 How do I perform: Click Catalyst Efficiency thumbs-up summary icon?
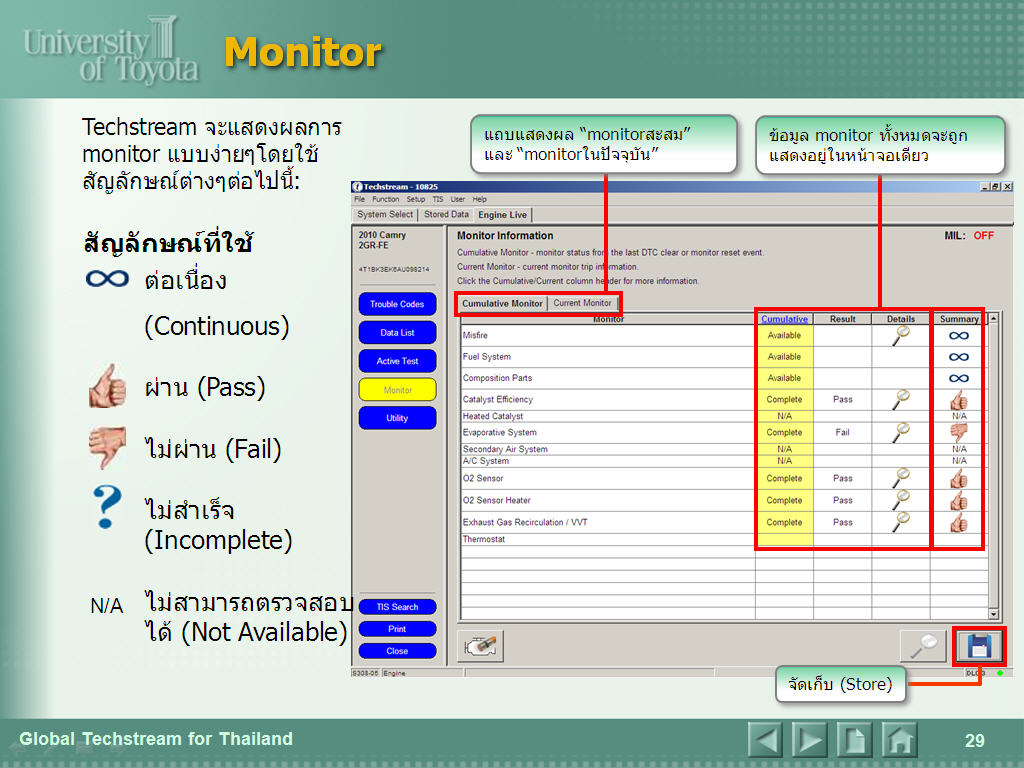tap(959, 400)
